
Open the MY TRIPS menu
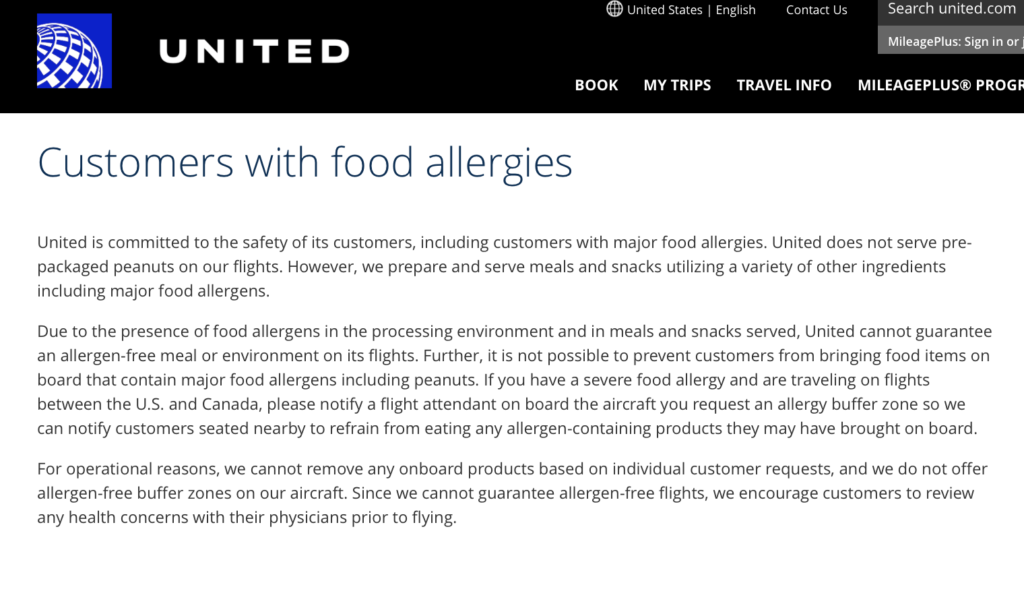click(x=677, y=85)
